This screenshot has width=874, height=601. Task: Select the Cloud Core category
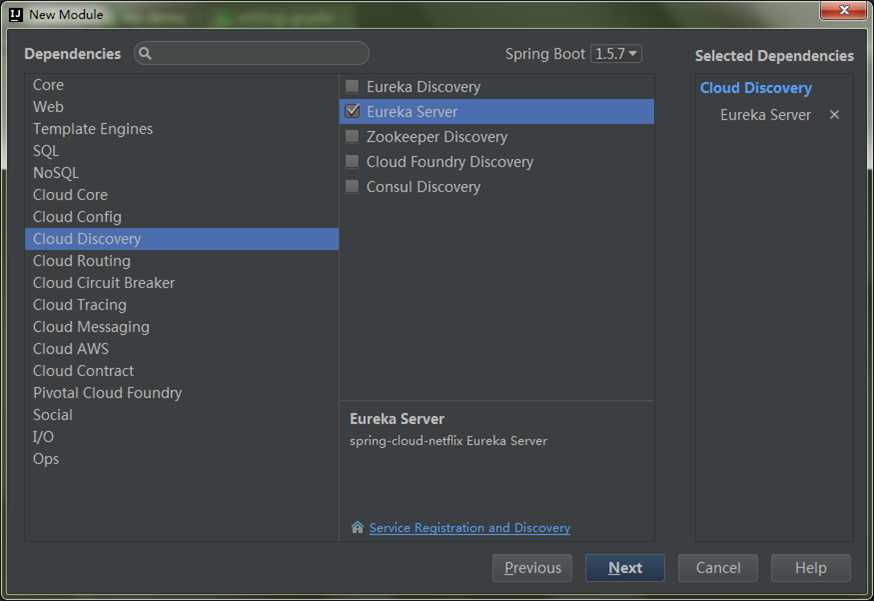click(x=182, y=195)
